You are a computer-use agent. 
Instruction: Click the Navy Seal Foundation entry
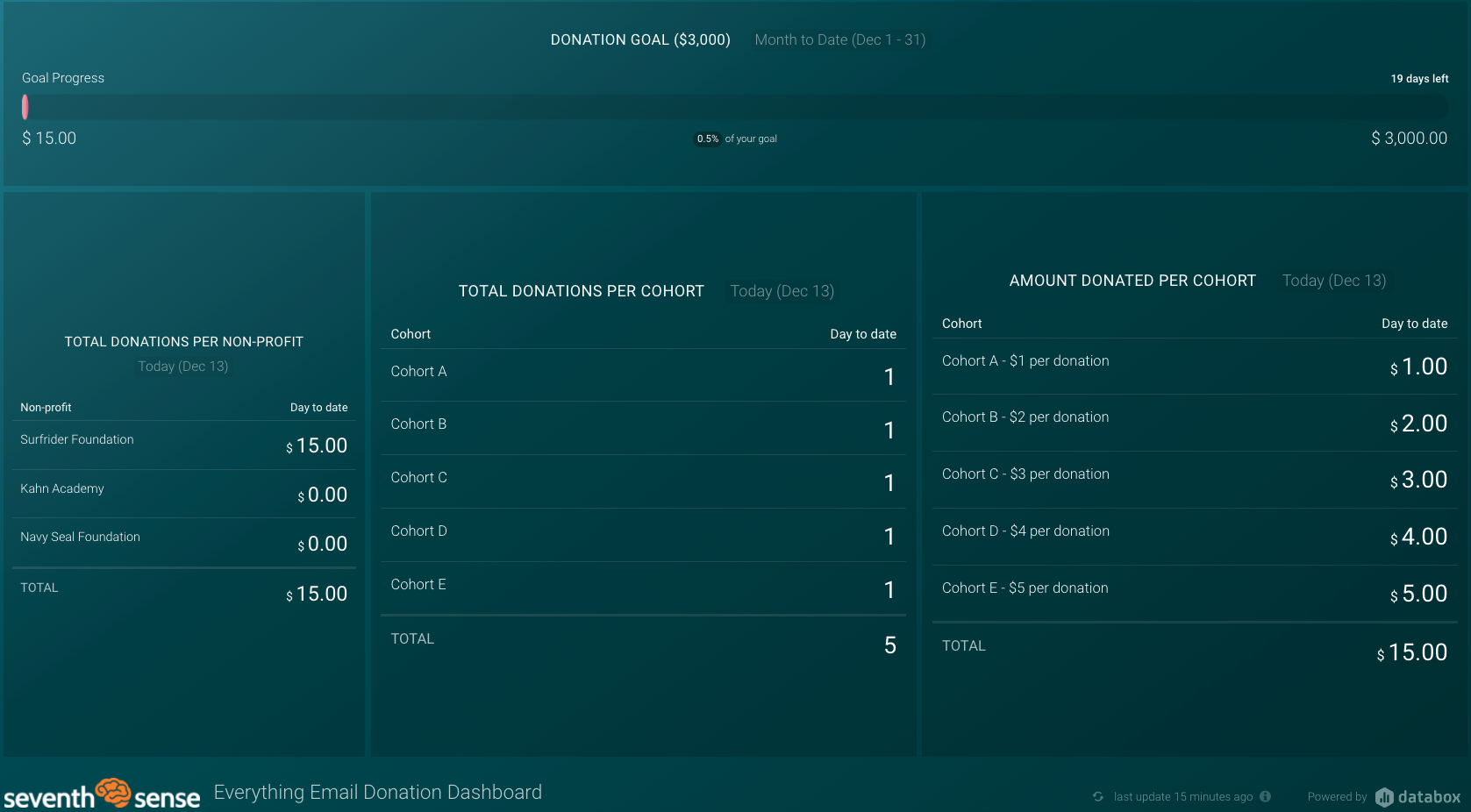pyautogui.click(x=80, y=537)
